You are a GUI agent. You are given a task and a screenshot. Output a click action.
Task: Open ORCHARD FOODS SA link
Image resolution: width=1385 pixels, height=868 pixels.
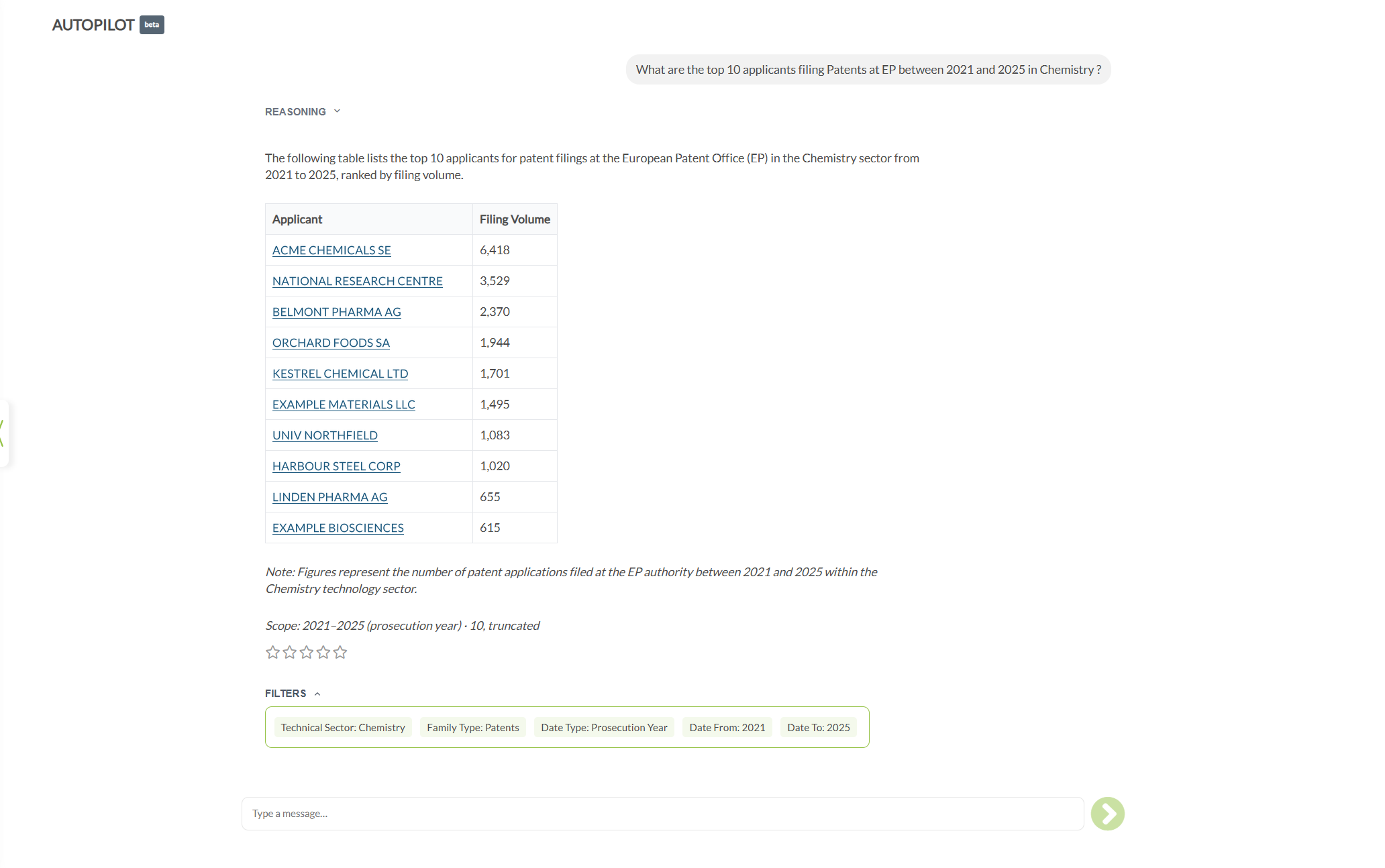coord(331,343)
